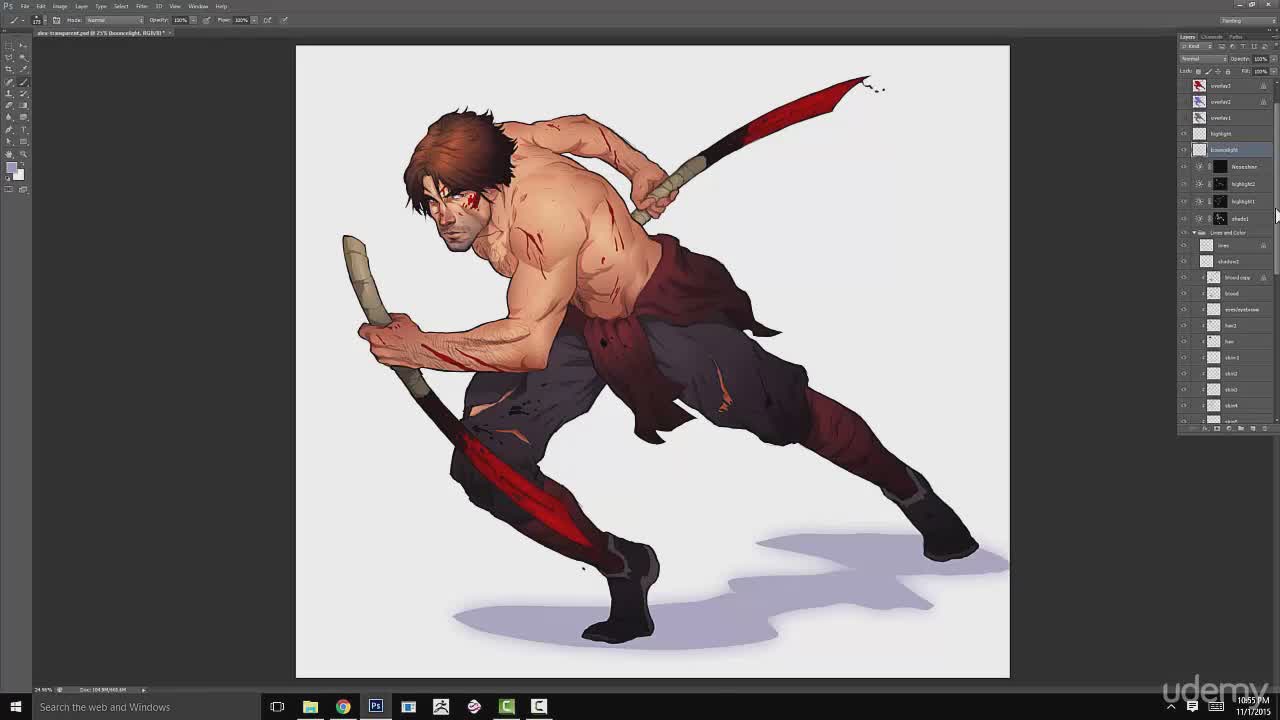The image size is (1280, 720).
Task: Open the layer blend mode dropdown
Action: tap(1204, 59)
